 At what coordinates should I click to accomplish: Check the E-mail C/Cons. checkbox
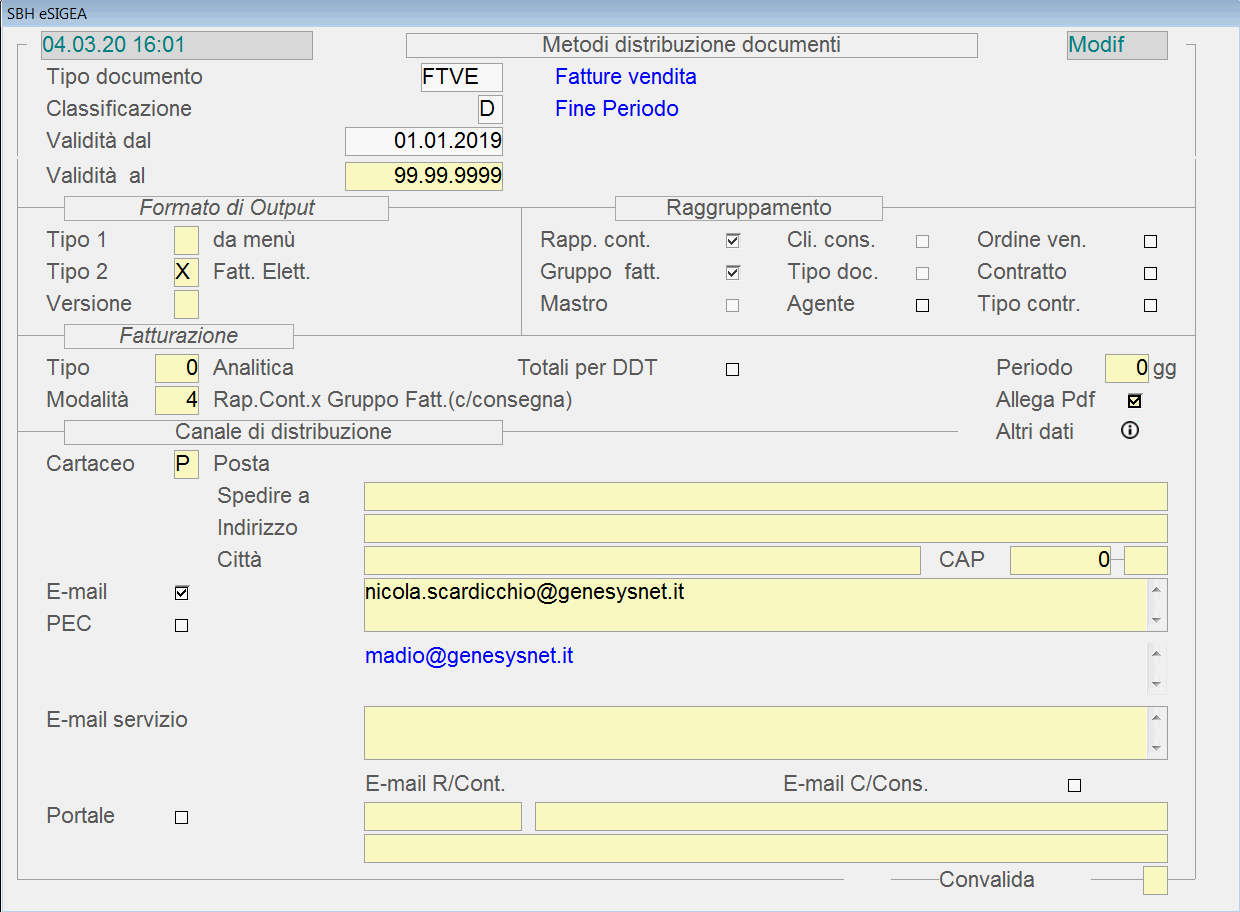[1074, 786]
